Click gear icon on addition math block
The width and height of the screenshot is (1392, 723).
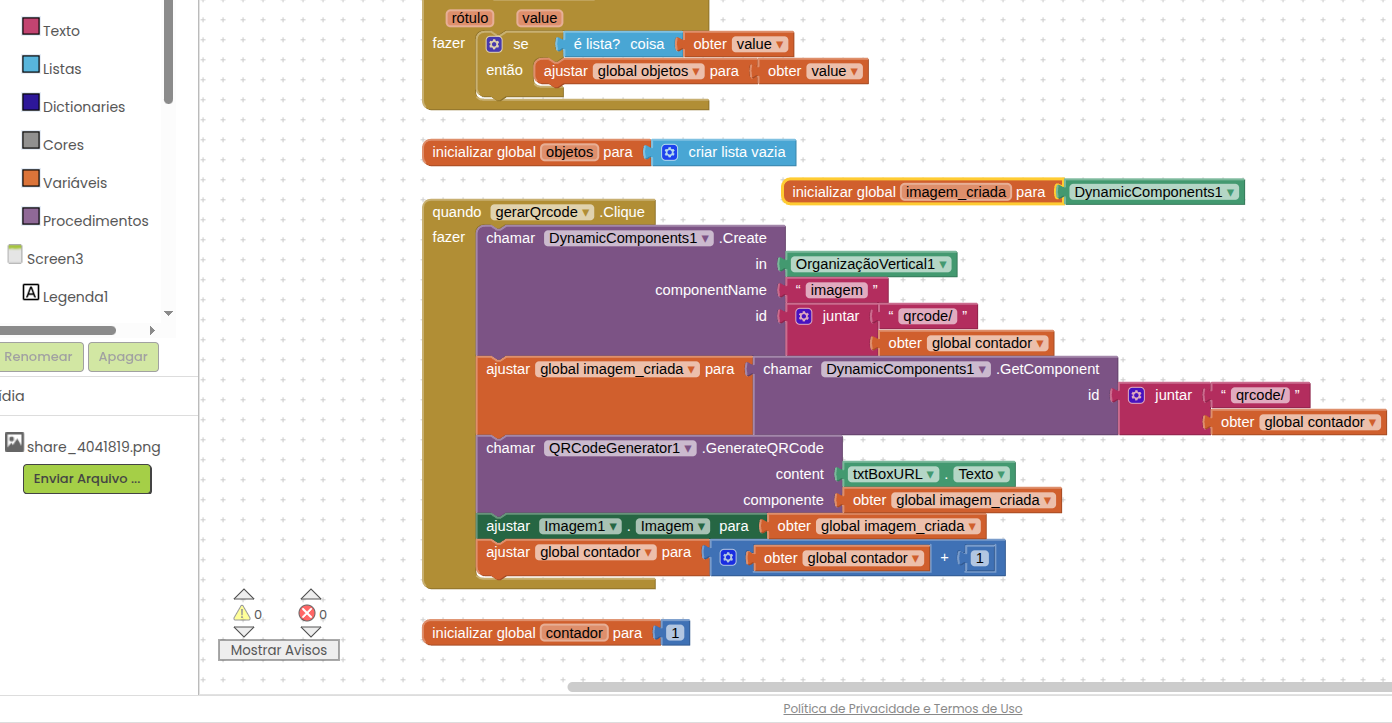[728, 558]
